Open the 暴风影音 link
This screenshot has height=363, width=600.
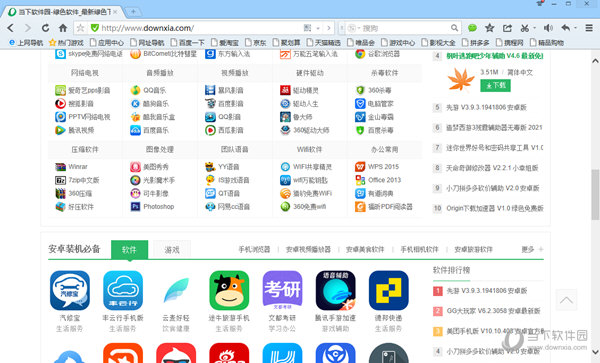(x=231, y=91)
